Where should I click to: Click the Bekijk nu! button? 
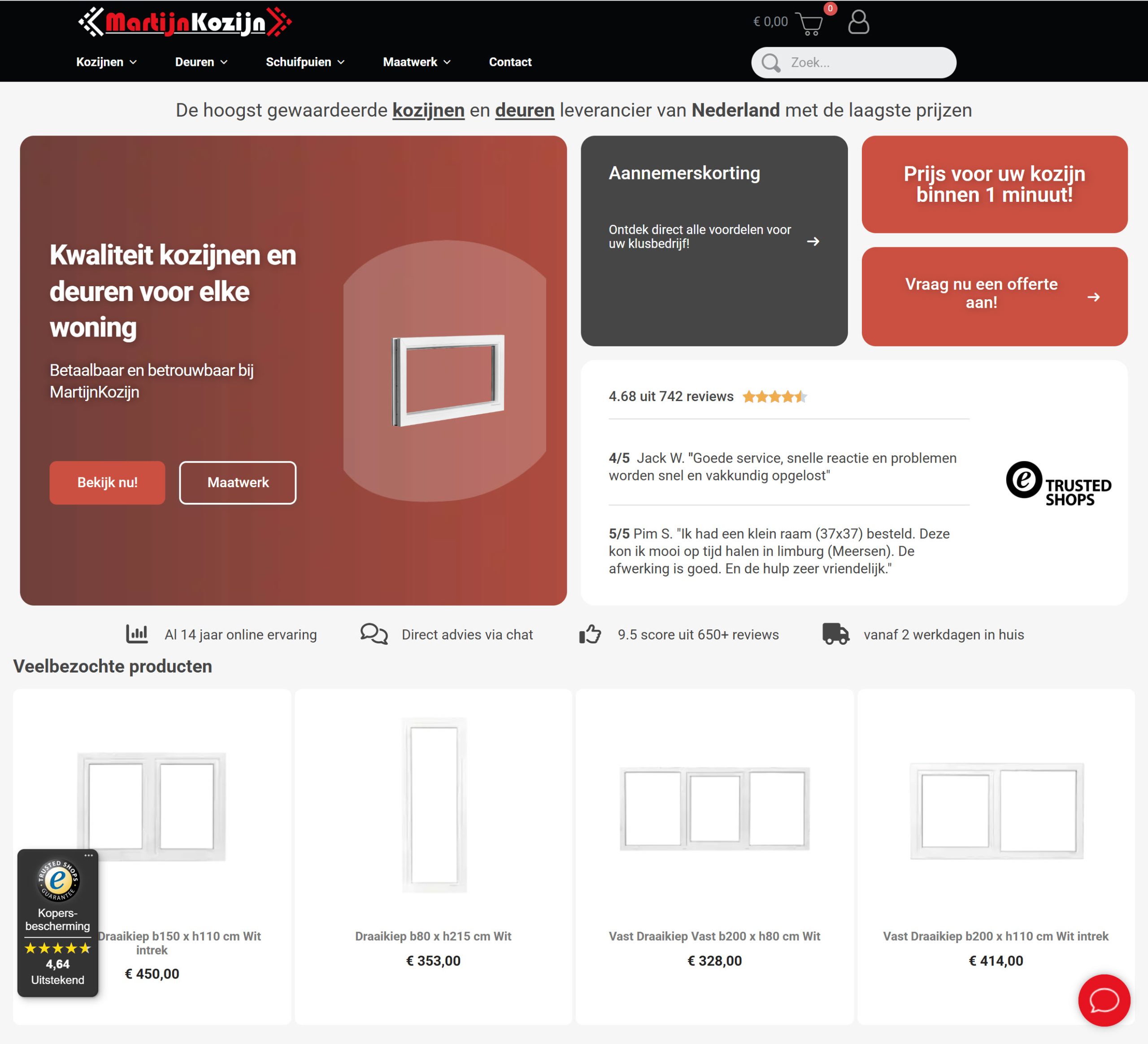click(x=107, y=482)
